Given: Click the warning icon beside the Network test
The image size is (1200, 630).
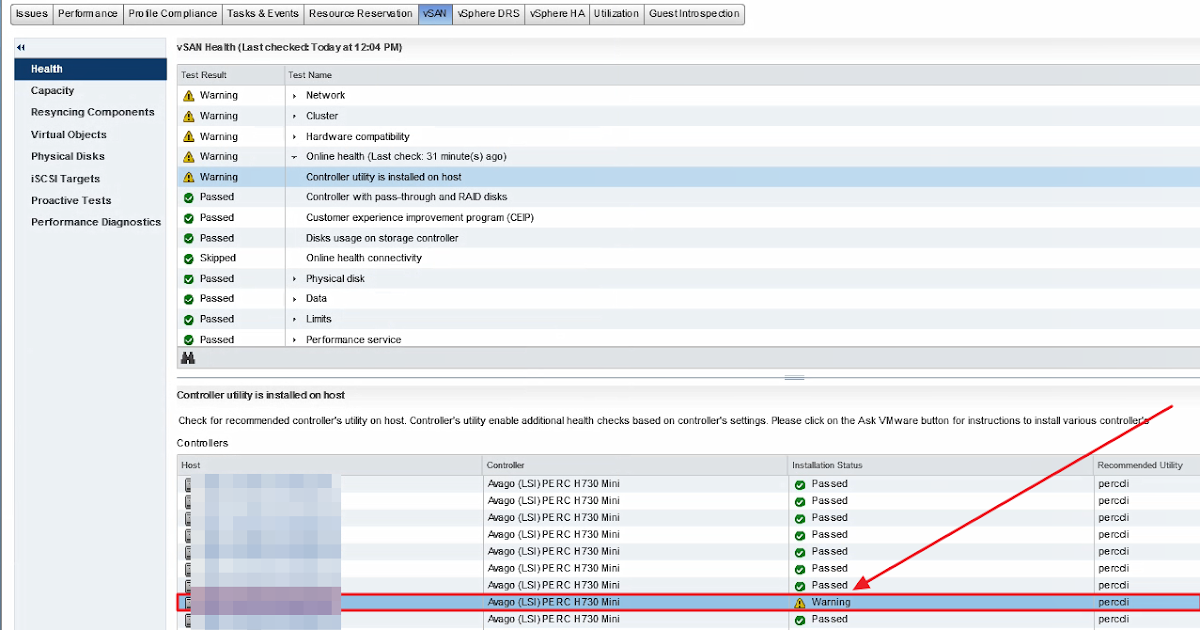Looking at the screenshot, I should coord(188,95).
